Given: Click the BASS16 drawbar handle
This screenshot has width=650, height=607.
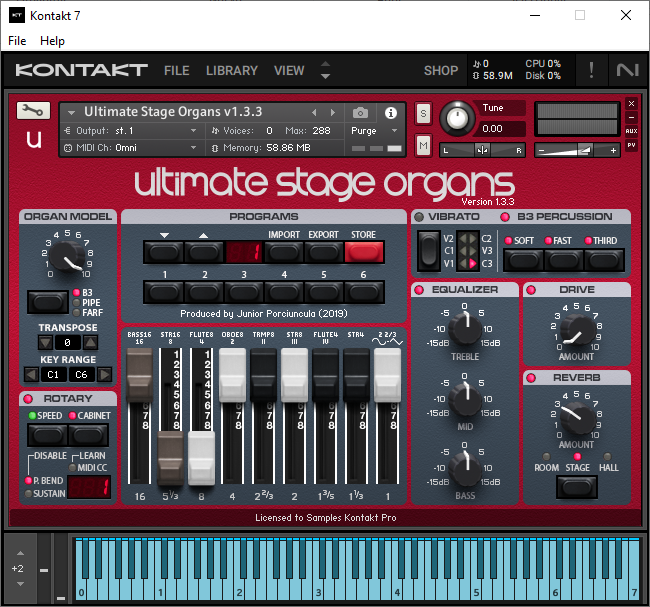Looking at the screenshot, I should coord(140,375).
